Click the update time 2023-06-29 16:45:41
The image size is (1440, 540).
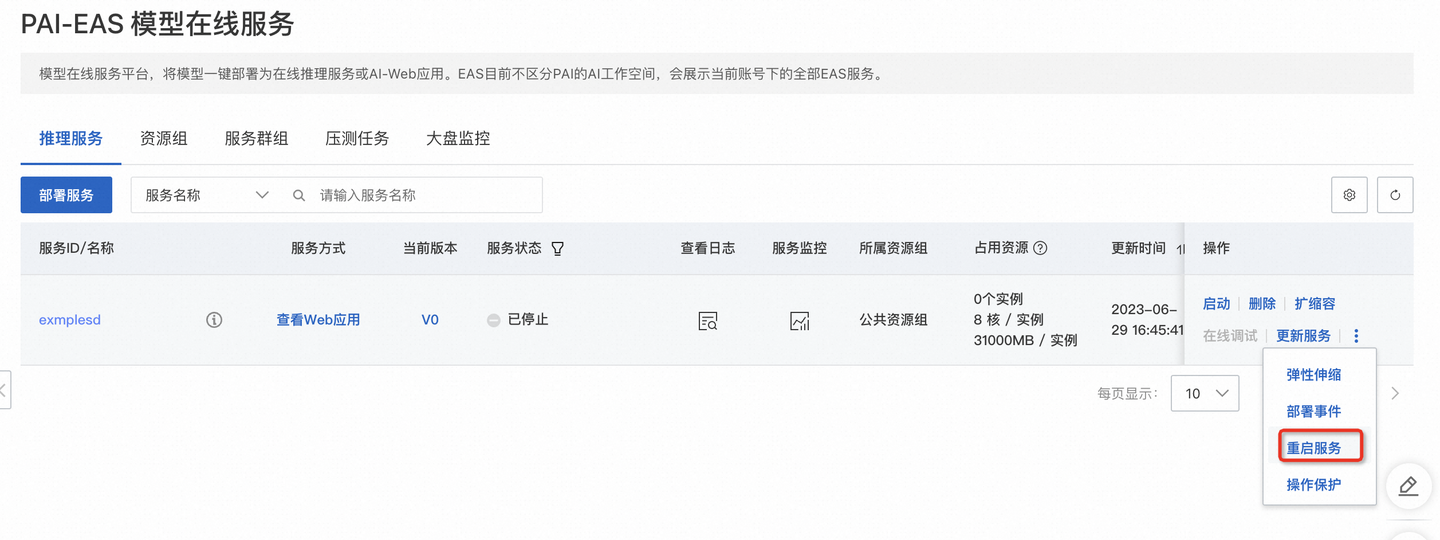point(1147,320)
